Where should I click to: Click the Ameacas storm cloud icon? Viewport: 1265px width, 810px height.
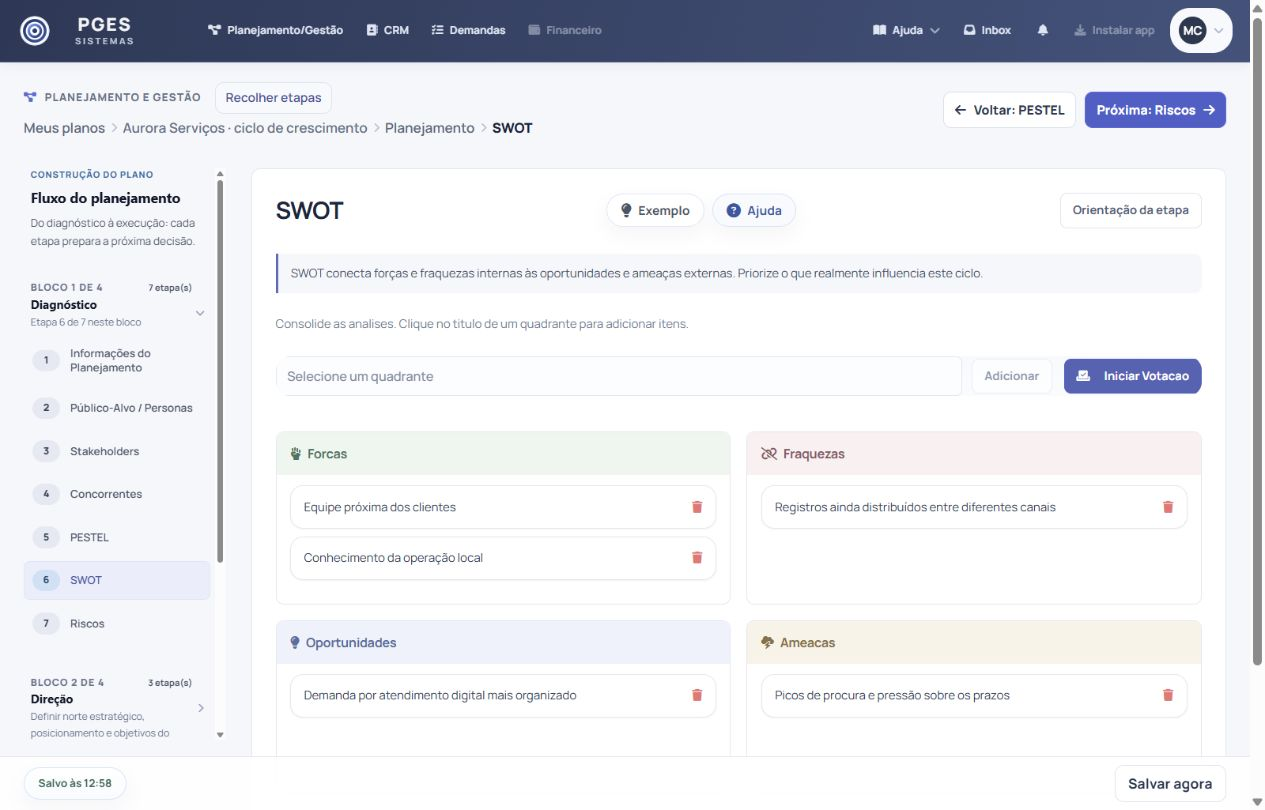[768, 643]
